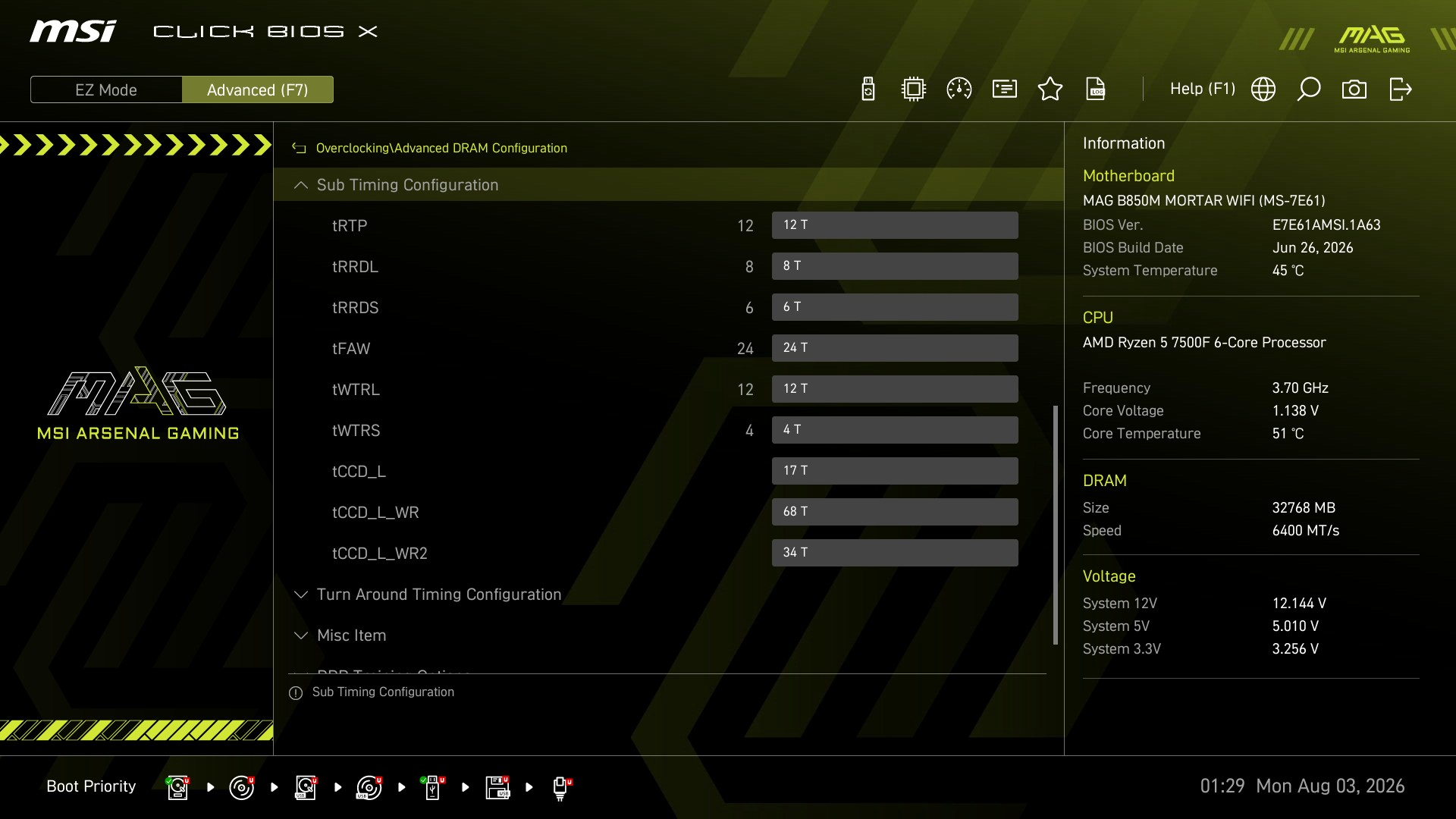
Task: Select the USB floppy boot icon
Action: pos(497,787)
